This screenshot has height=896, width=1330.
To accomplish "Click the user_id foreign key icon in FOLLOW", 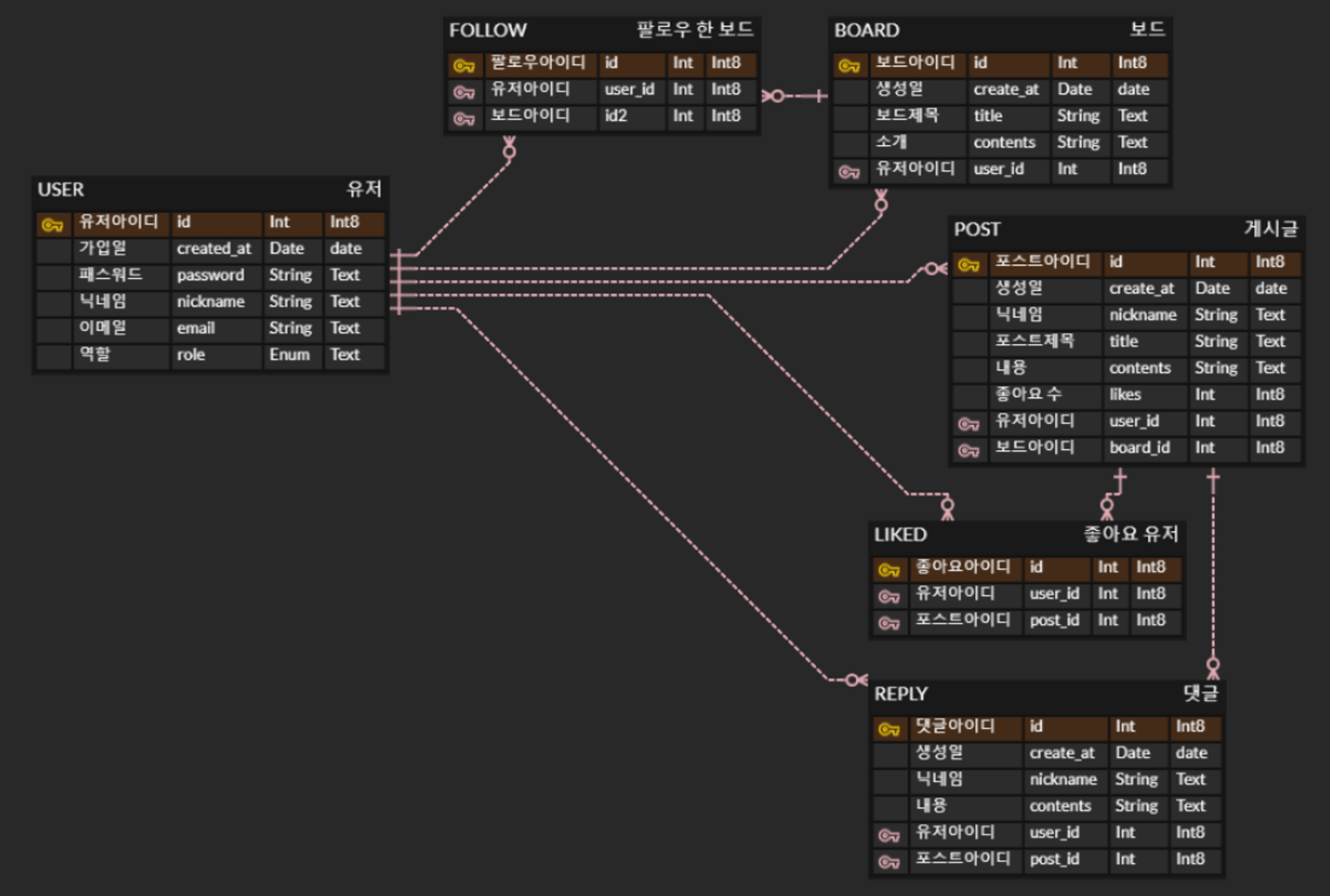I will [x=464, y=92].
